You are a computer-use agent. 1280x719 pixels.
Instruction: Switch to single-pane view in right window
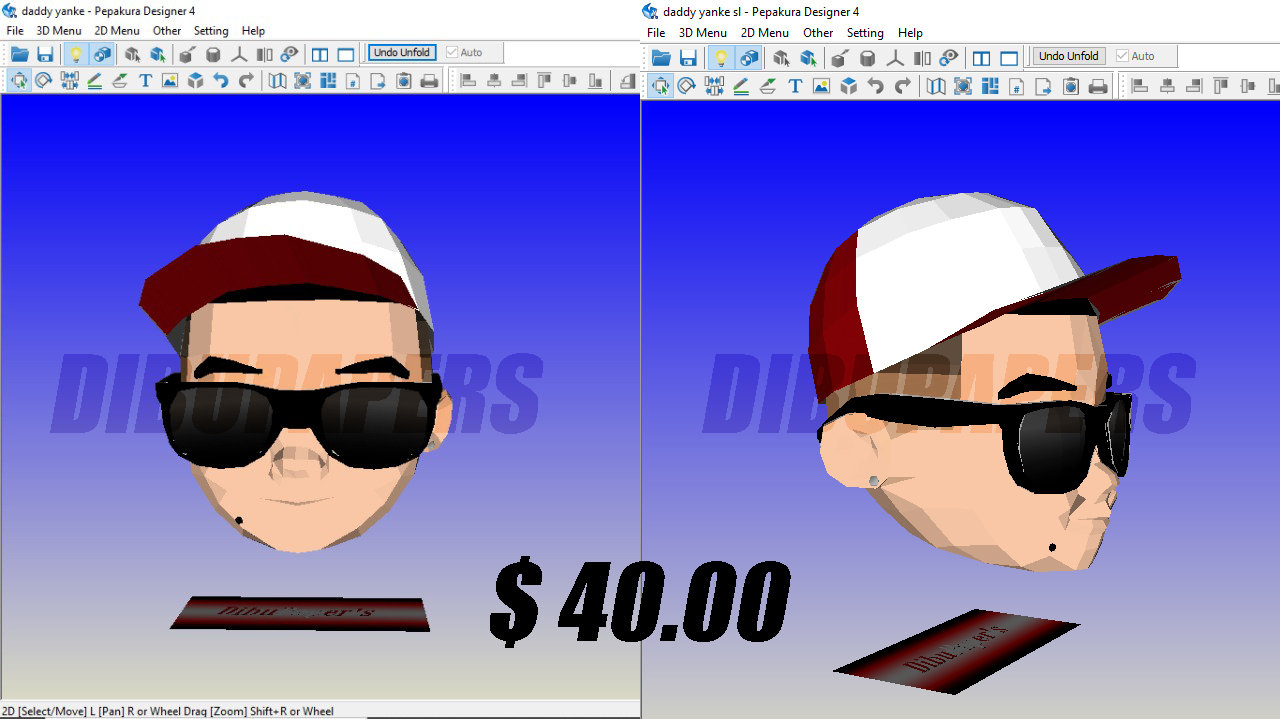pyautogui.click(x=1009, y=58)
